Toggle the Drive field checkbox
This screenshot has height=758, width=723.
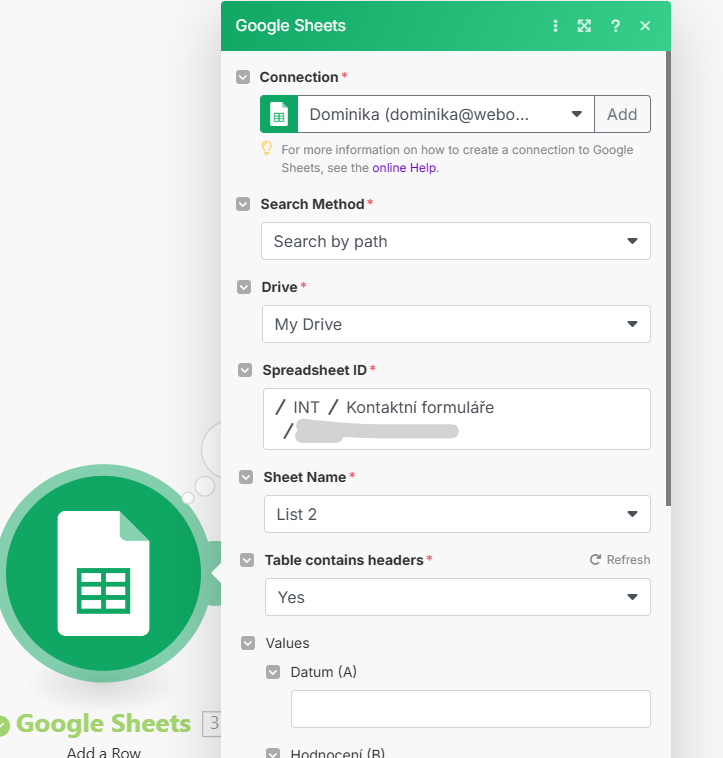[244, 287]
